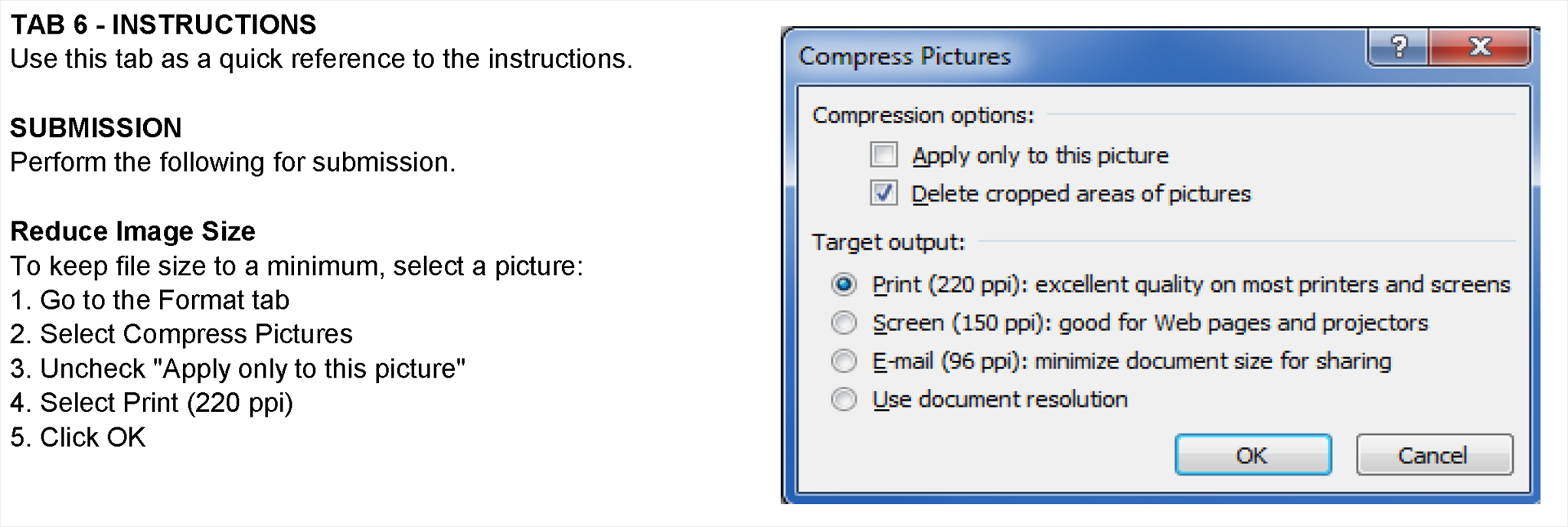
Task: Click the SUBMISSION heading text
Action: (x=96, y=128)
